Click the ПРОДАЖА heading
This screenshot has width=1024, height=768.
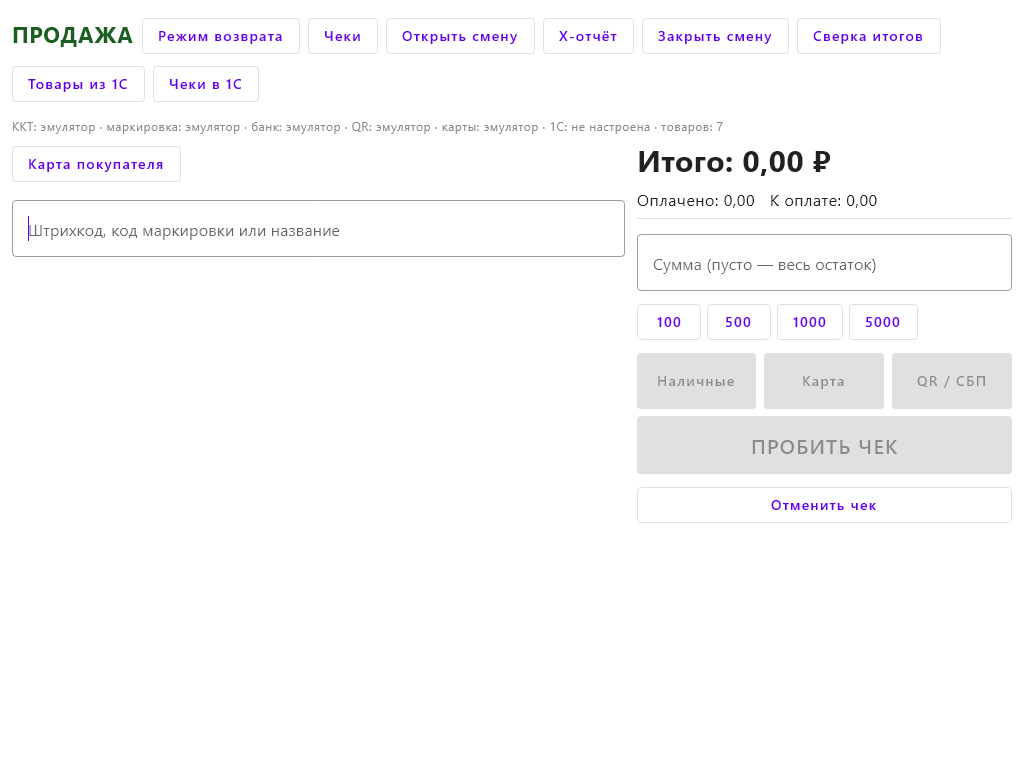pyautogui.click(x=72, y=36)
